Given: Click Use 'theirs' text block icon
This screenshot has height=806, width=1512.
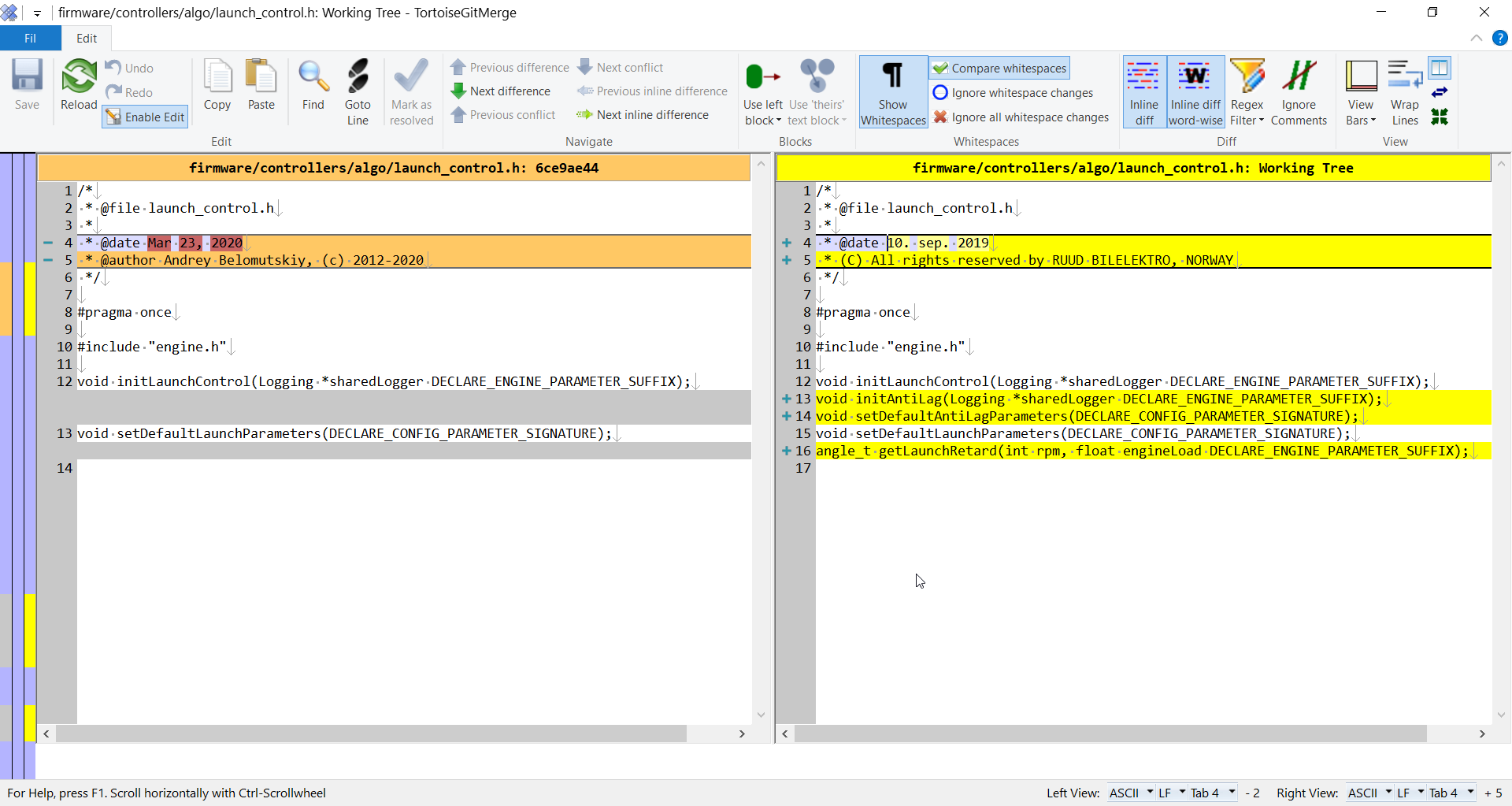Looking at the screenshot, I should point(817,77).
